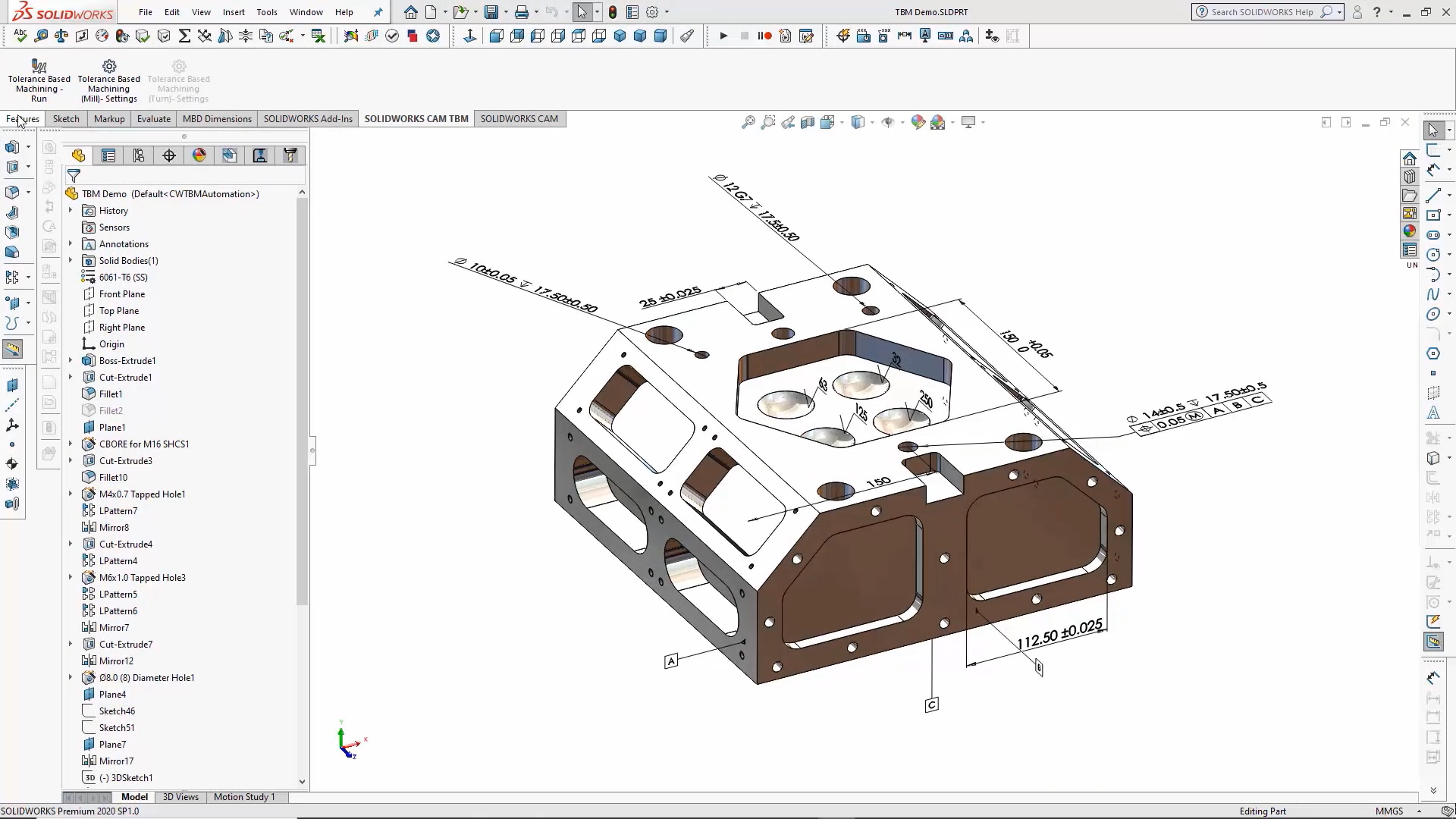Run Tolerance Based Machining
This screenshot has height=819, width=1456.
(39, 80)
